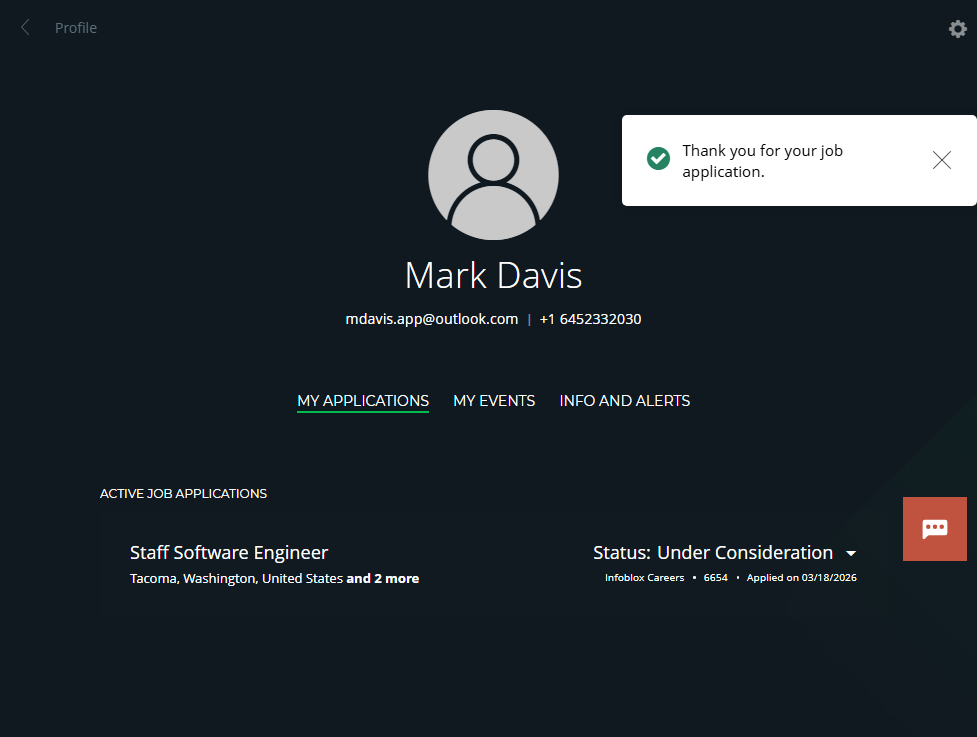Click the green success checkmark icon
977x737 pixels.
click(658, 159)
